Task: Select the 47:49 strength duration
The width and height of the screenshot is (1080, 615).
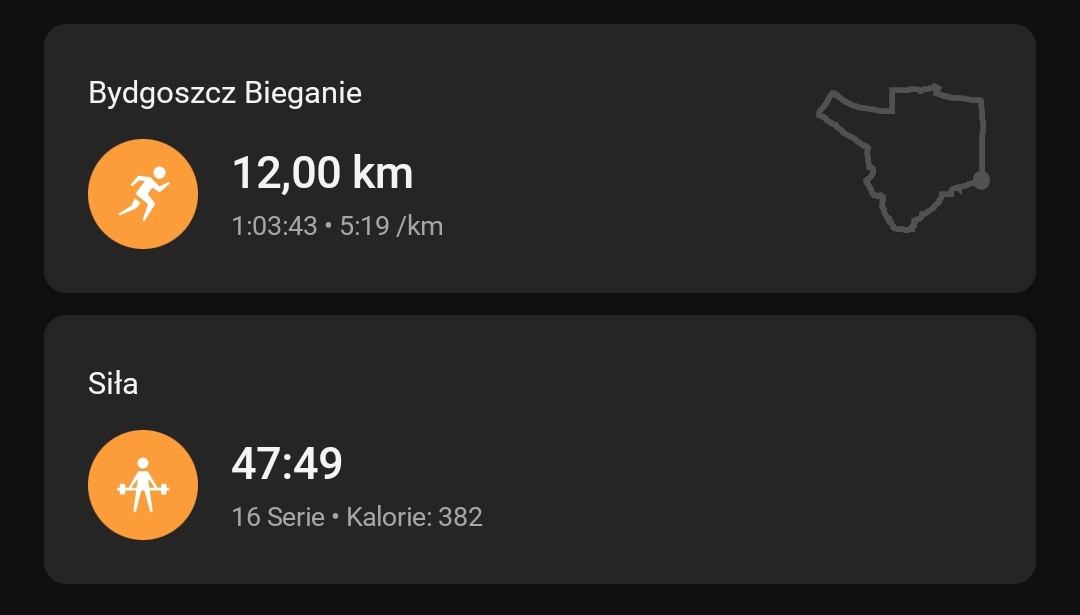Action: (x=287, y=464)
